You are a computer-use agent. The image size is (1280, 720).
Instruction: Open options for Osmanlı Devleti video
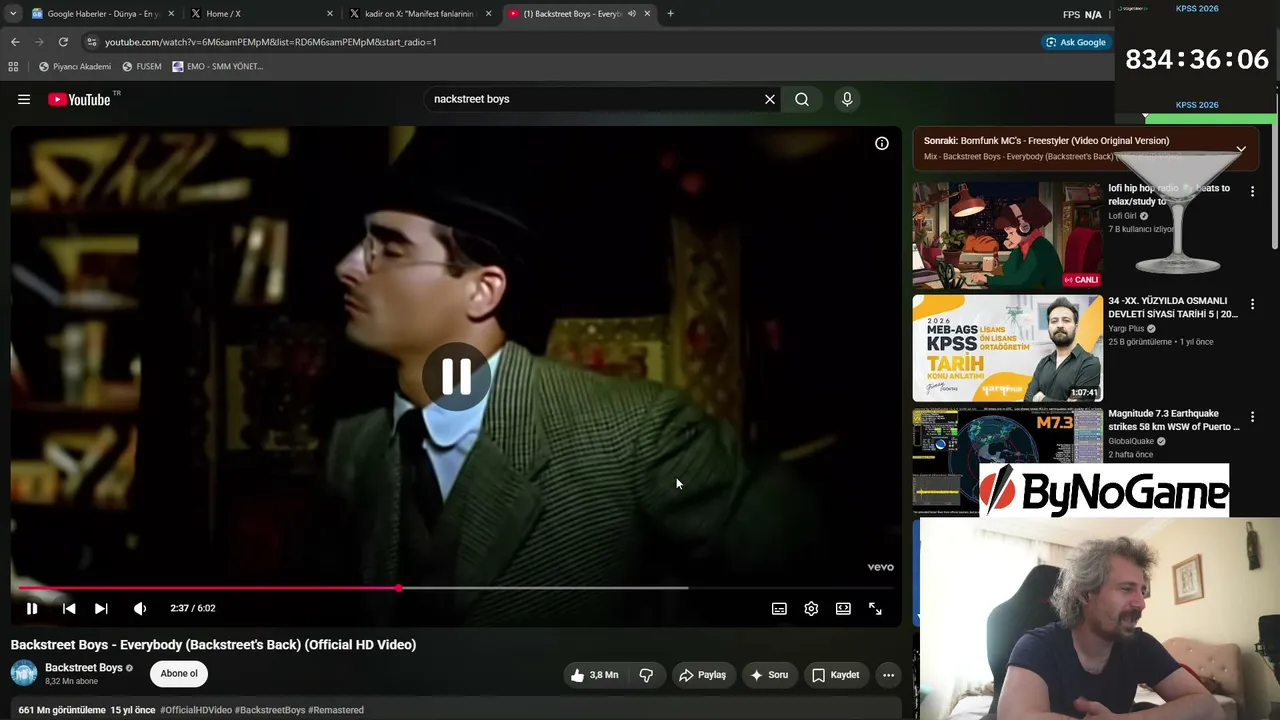pos(1252,304)
